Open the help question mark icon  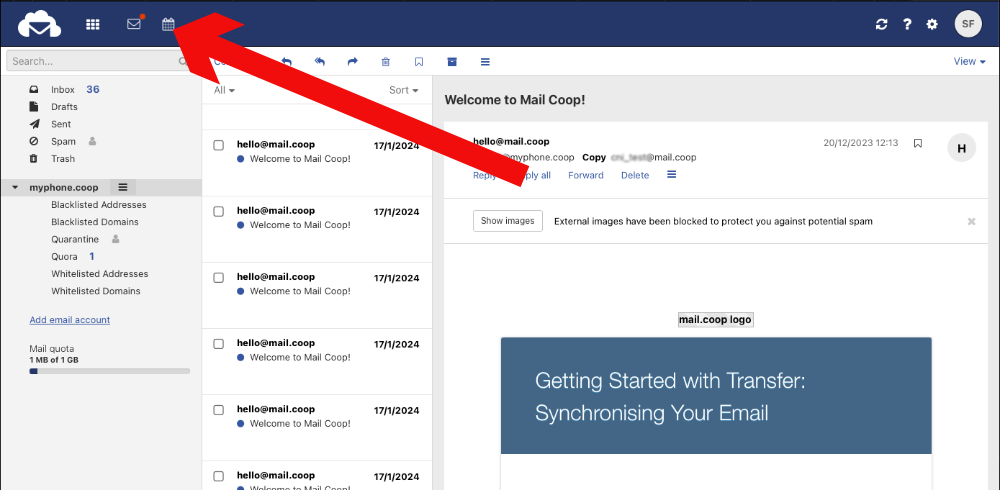click(907, 24)
